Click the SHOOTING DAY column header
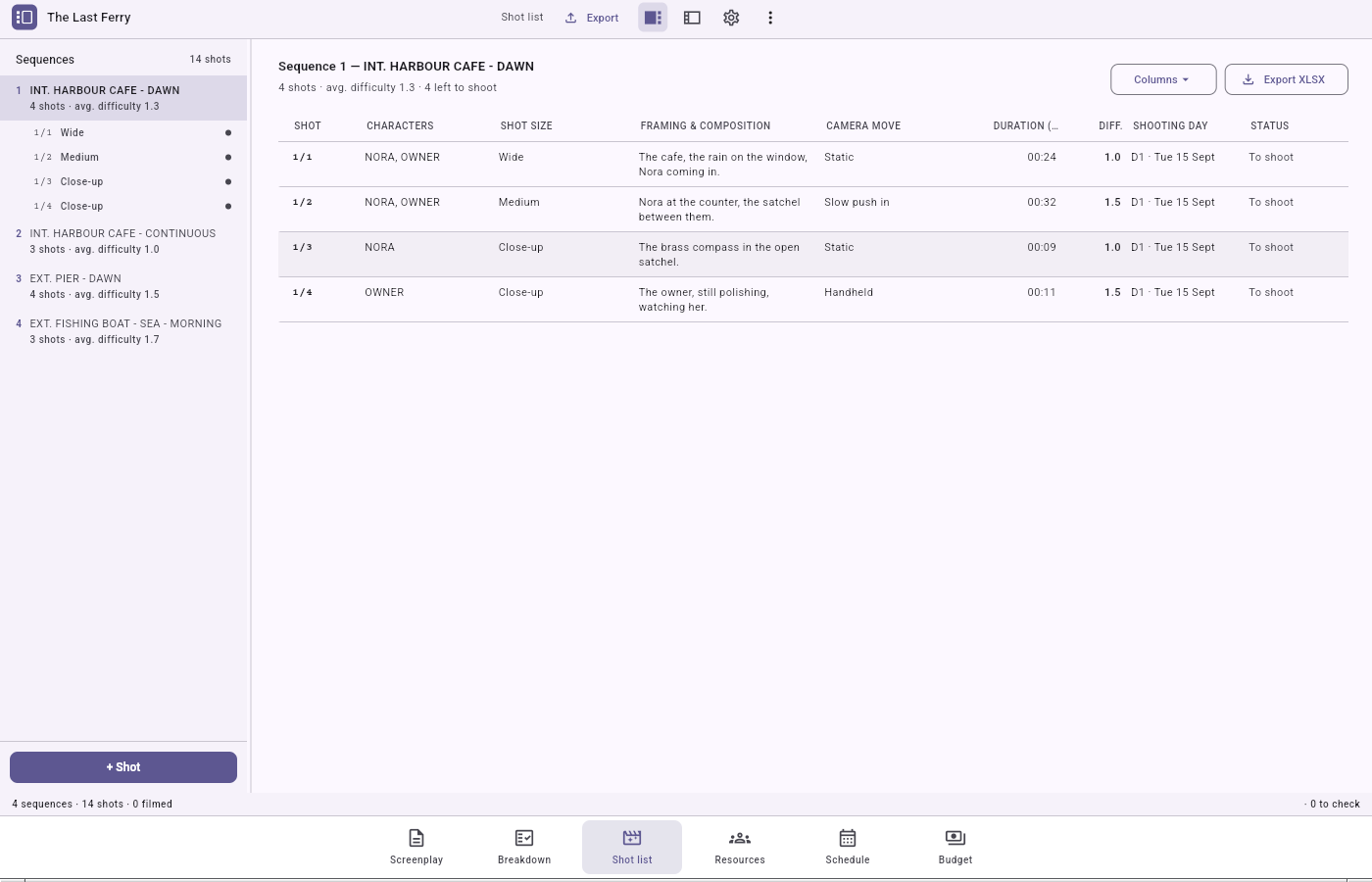1372x882 pixels. tap(1170, 125)
